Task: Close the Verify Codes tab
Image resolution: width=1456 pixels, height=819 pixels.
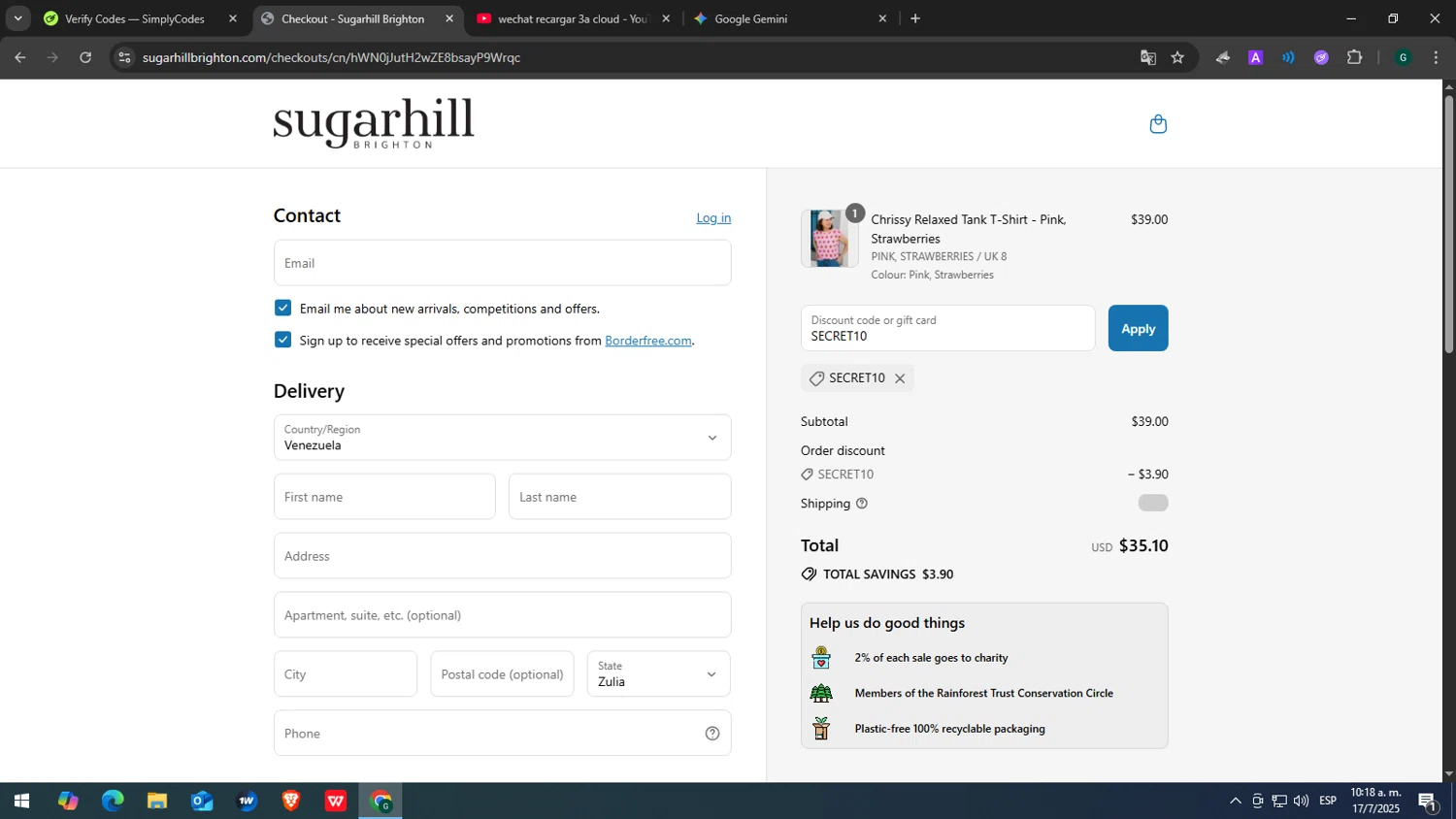Action: coord(233,18)
